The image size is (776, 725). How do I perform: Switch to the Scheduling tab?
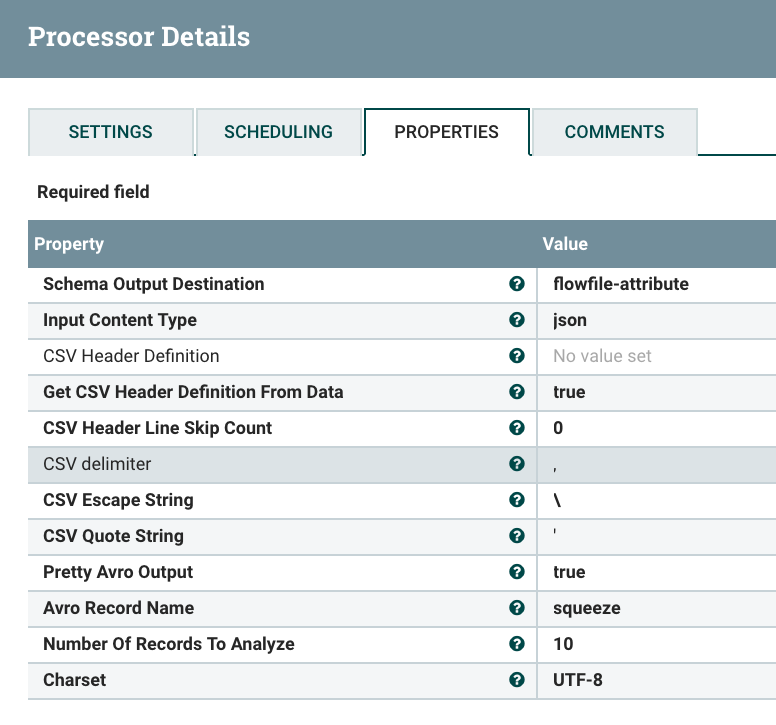point(278,132)
